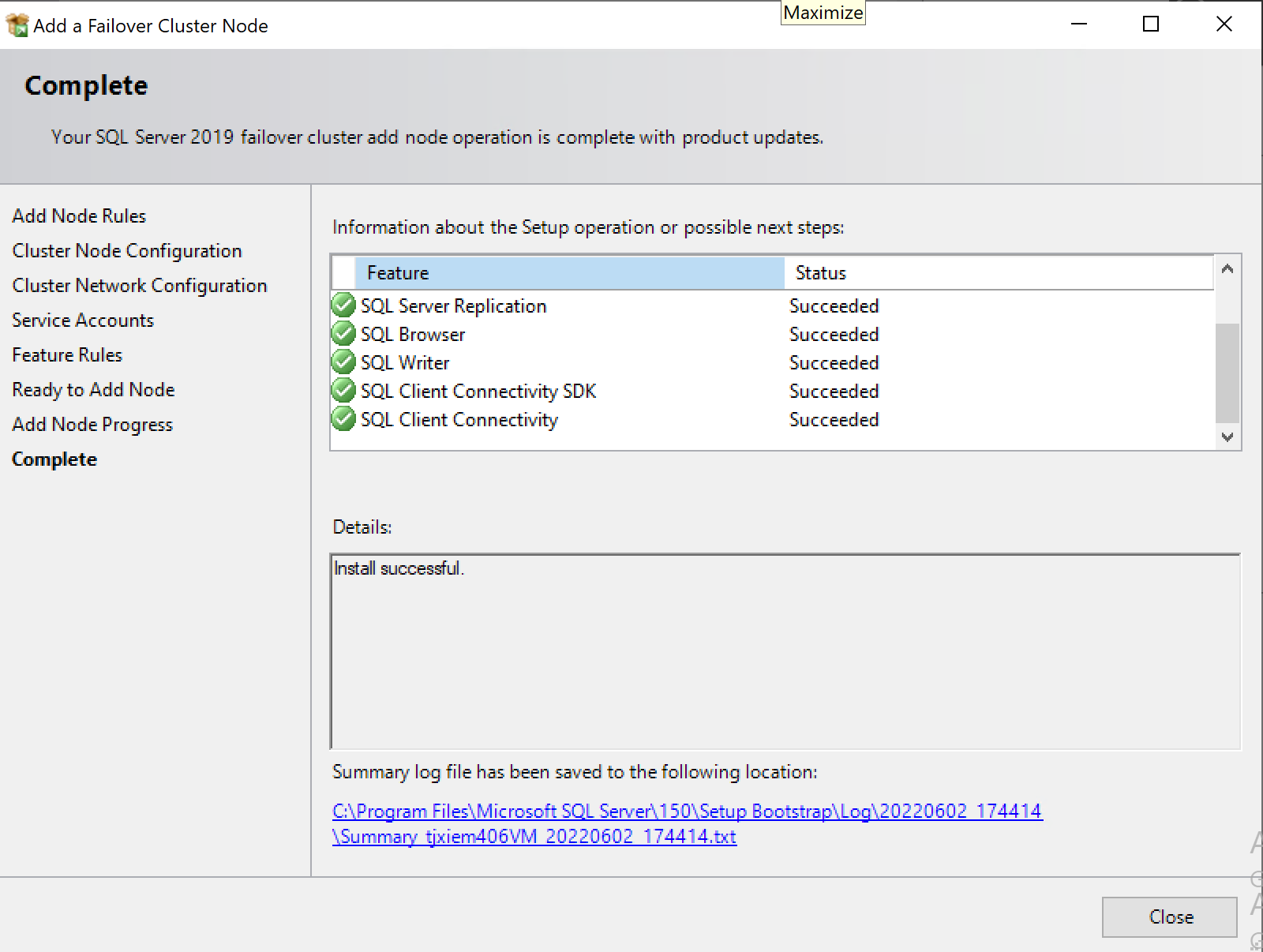This screenshot has width=1263, height=952.
Task: Go to Service Accounts step
Action: point(83,320)
